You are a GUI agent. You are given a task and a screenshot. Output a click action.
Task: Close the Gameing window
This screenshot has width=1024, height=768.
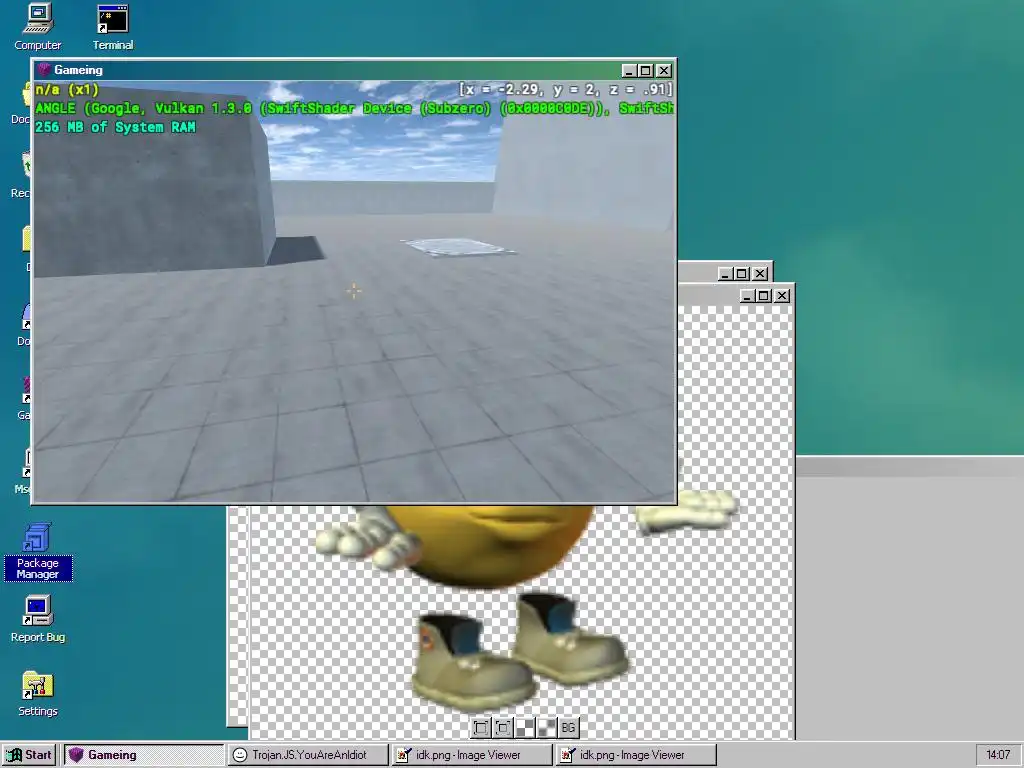[664, 71]
